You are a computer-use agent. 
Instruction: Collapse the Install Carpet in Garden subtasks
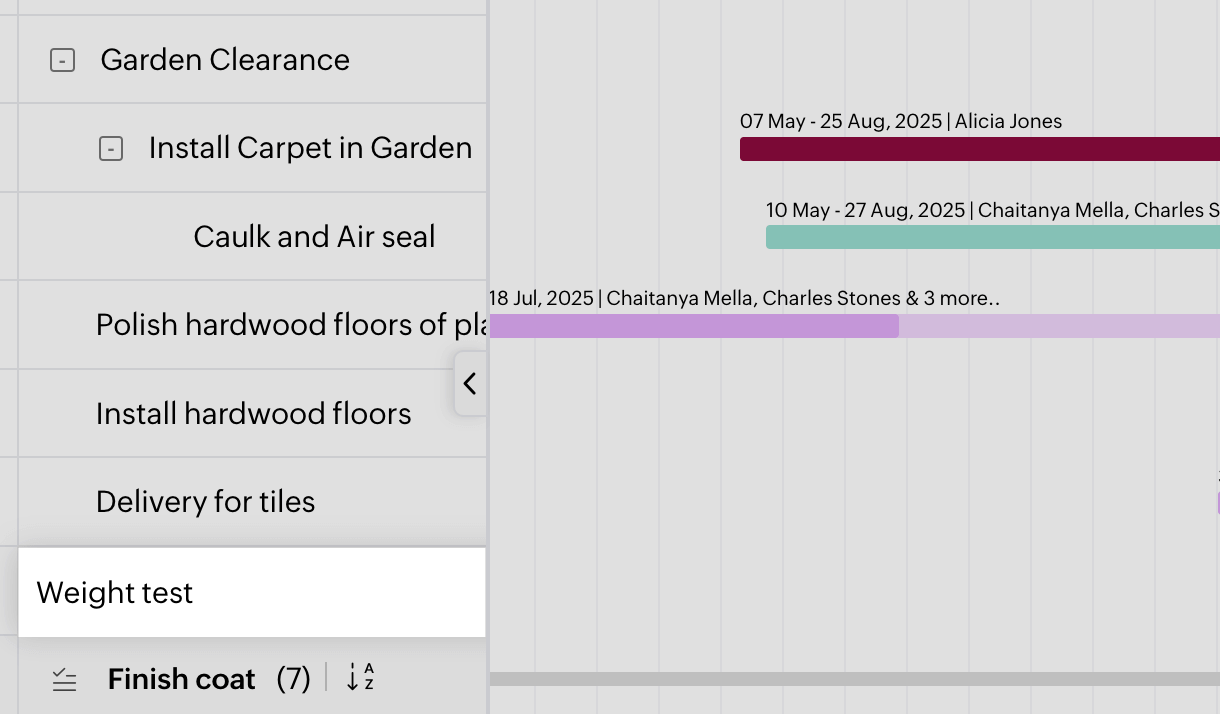[111, 150]
